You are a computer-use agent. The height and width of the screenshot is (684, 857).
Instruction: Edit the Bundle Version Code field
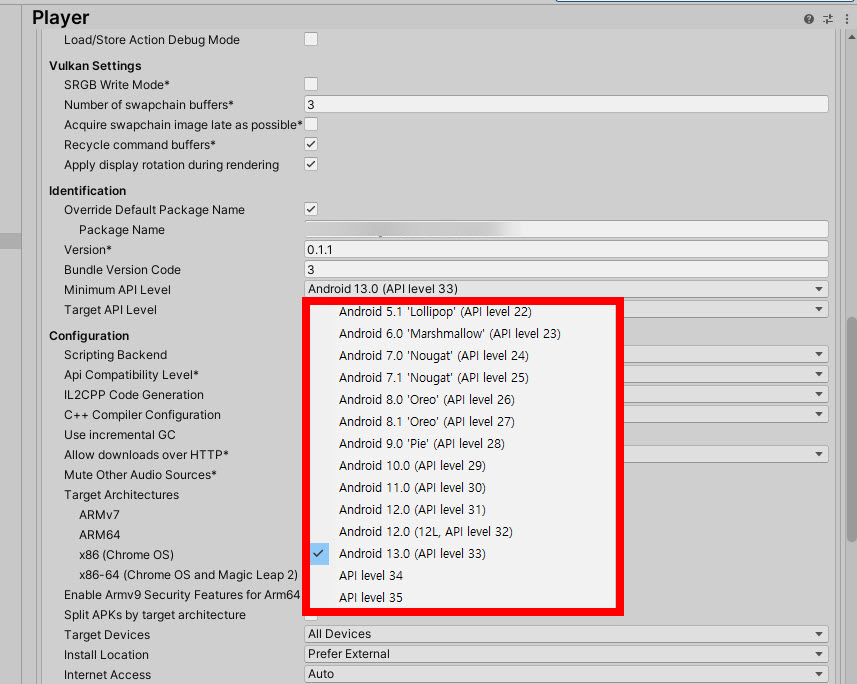pyautogui.click(x=566, y=270)
